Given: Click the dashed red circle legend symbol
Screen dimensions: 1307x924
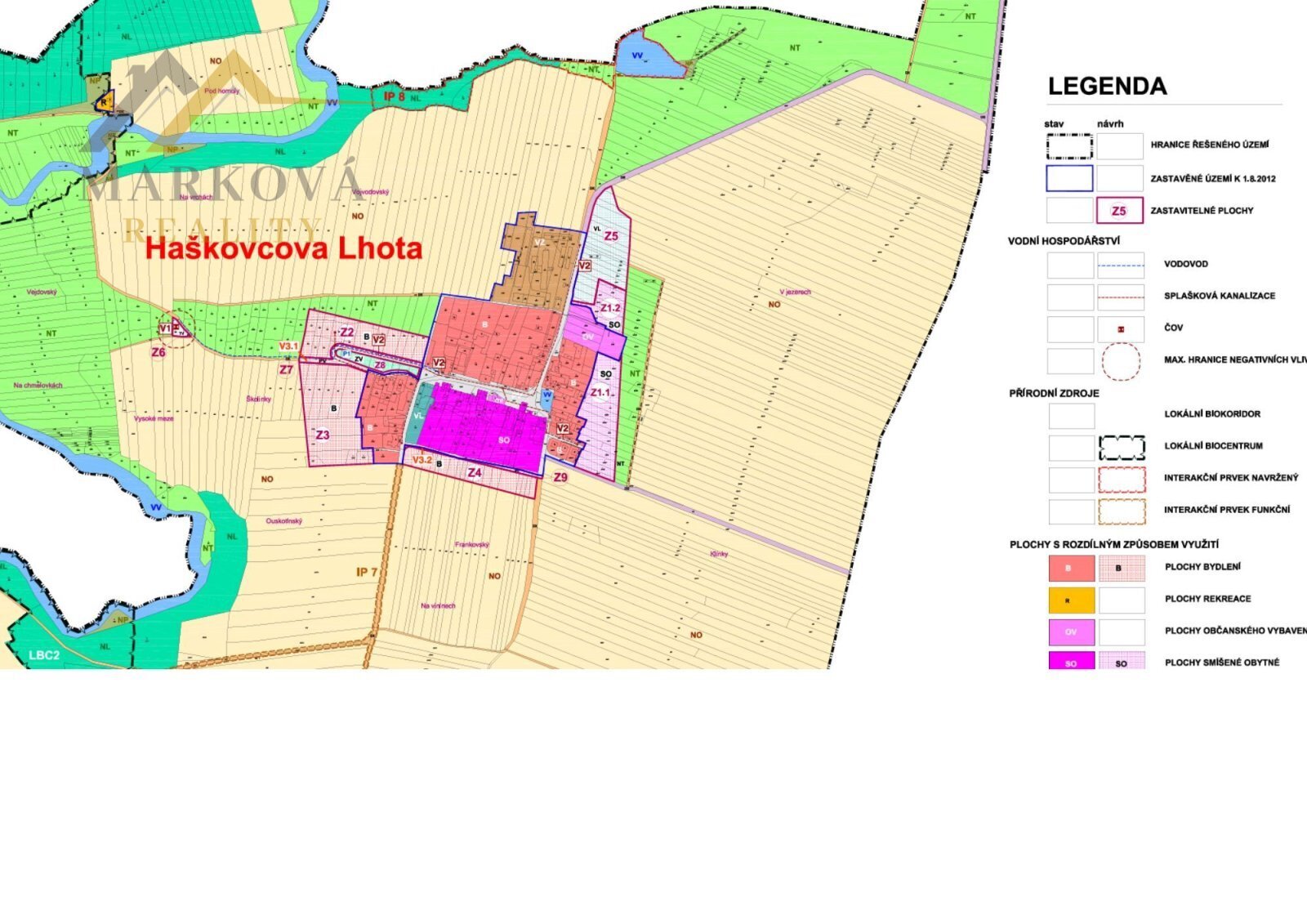Looking at the screenshot, I should tap(1121, 361).
